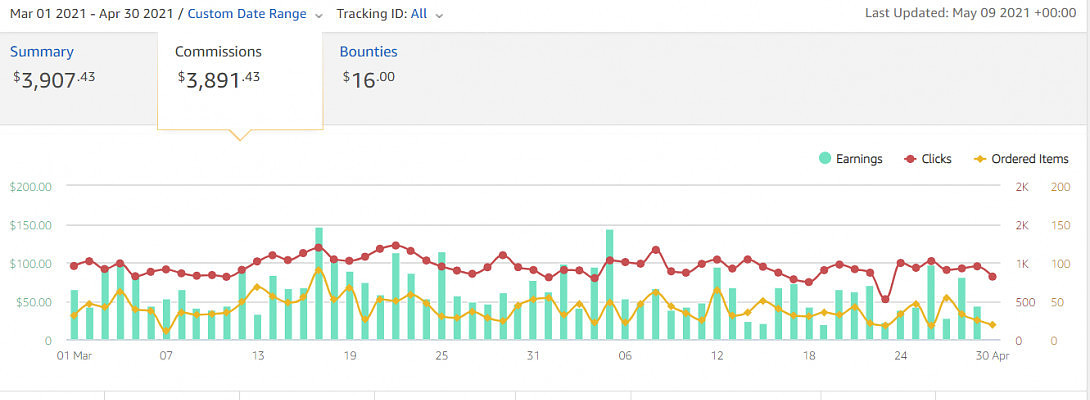
Task: Click the tallest green earnings bar in mid-March
Action: pyautogui.click(x=319, y=285)
